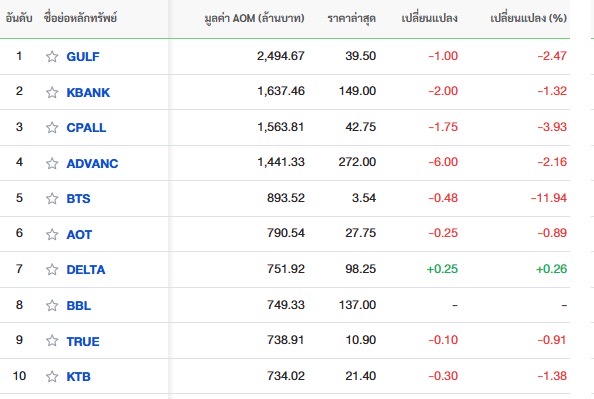Mark ADVANC with the star icon
Screen dimensions: 594x399
click(52, 163)
